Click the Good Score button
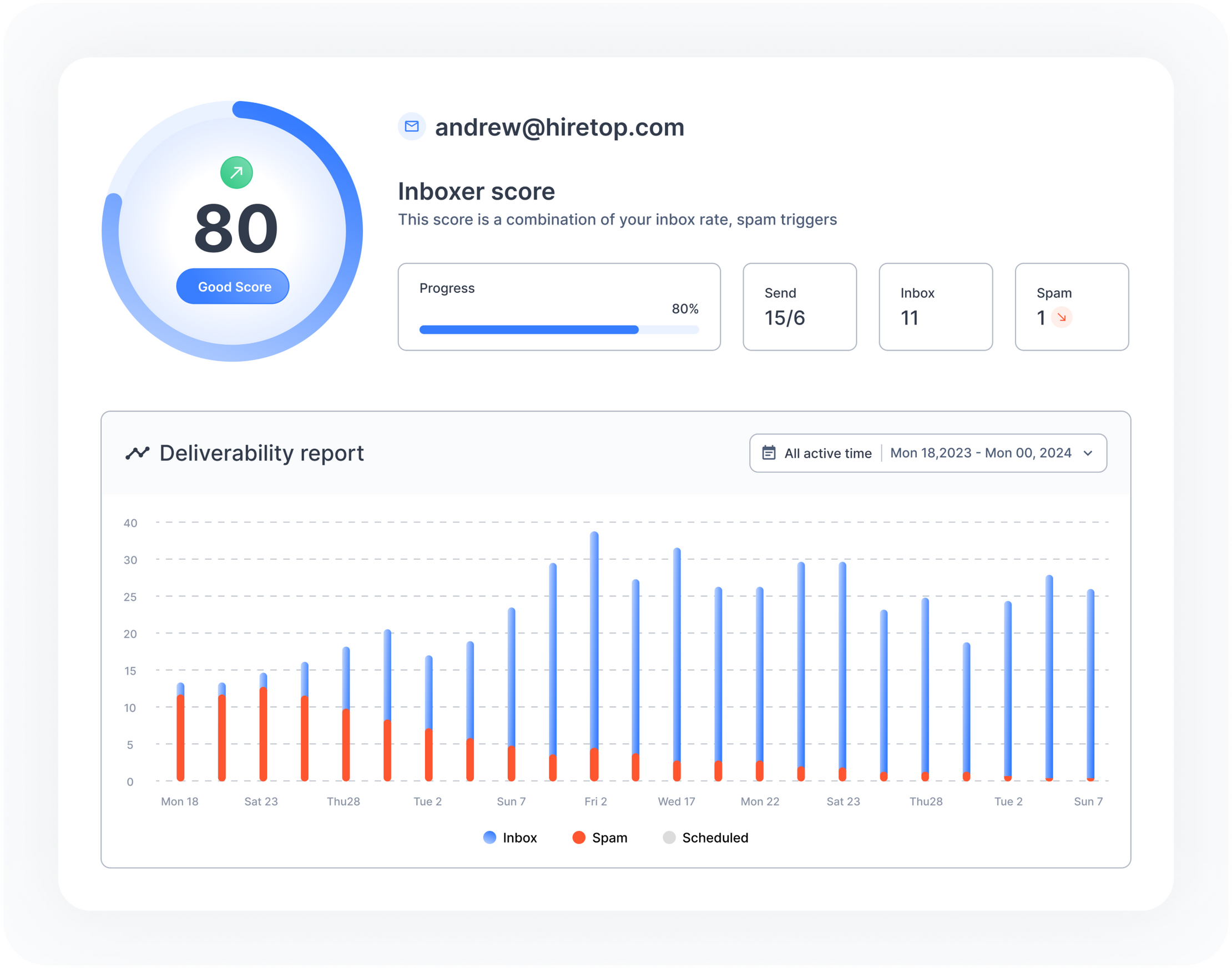Viewport: 1232px width, 968px height. (233, 287)
